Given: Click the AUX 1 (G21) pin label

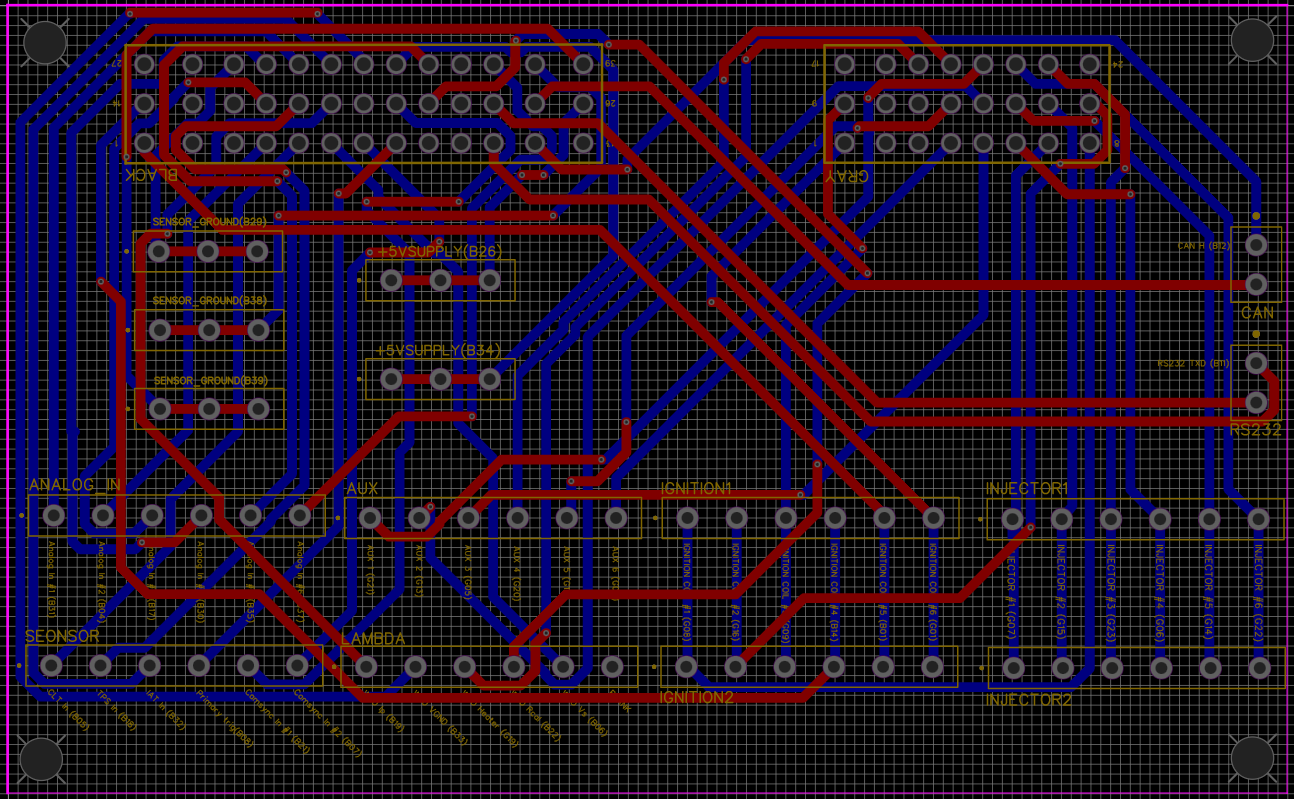Looking at the screenshot, I should (x=368, y=572).
